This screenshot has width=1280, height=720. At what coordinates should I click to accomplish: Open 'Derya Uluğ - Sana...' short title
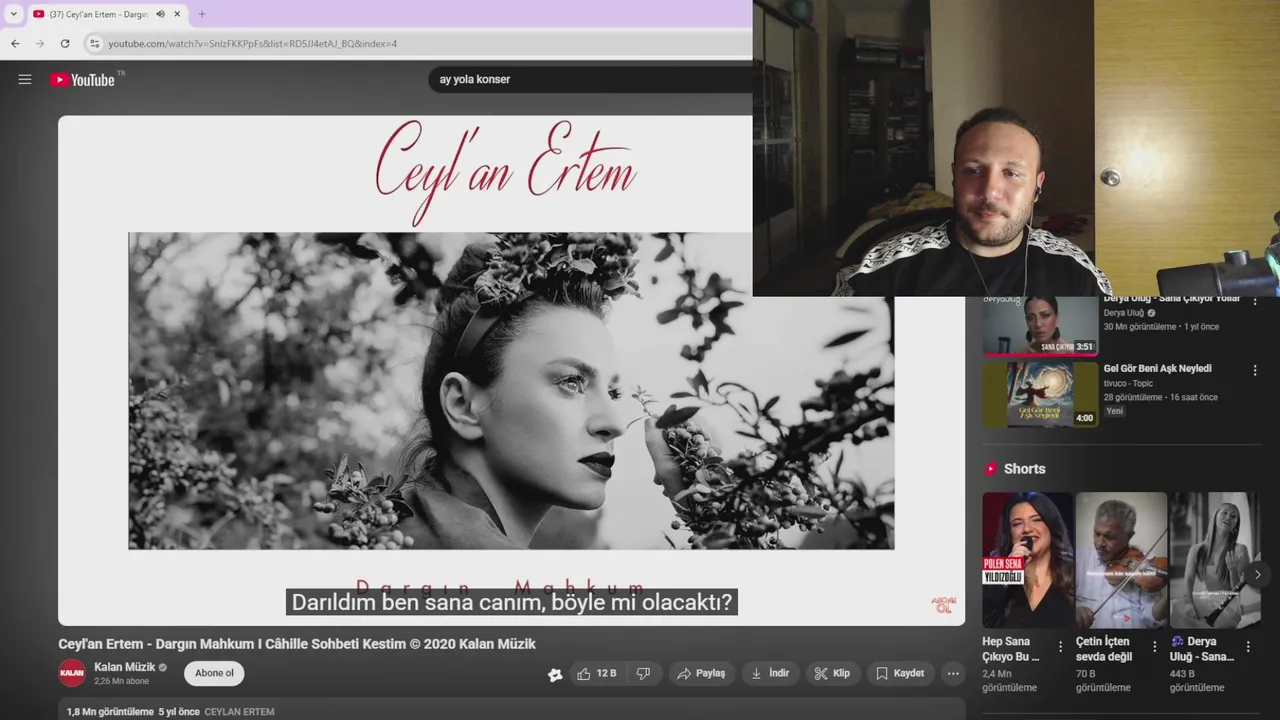[1202, 649]
